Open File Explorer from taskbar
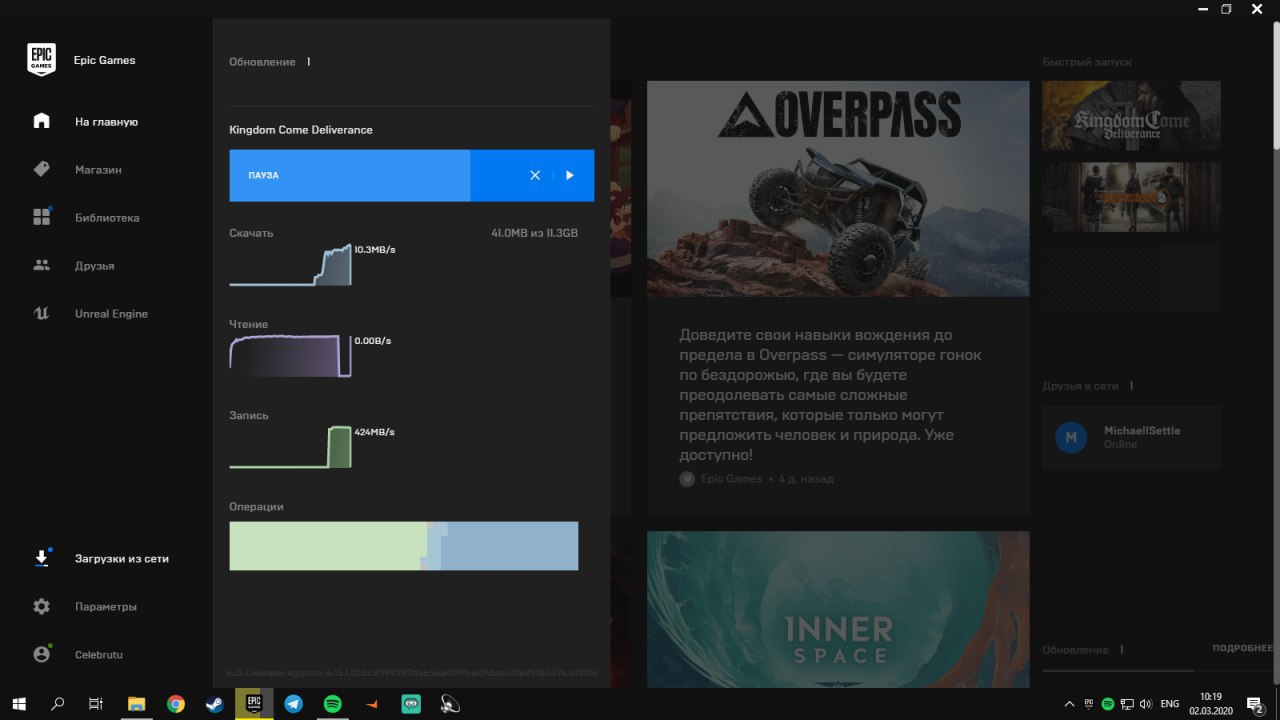The height and width of the screenshot is (720, 1280). (x=136, y=704)
